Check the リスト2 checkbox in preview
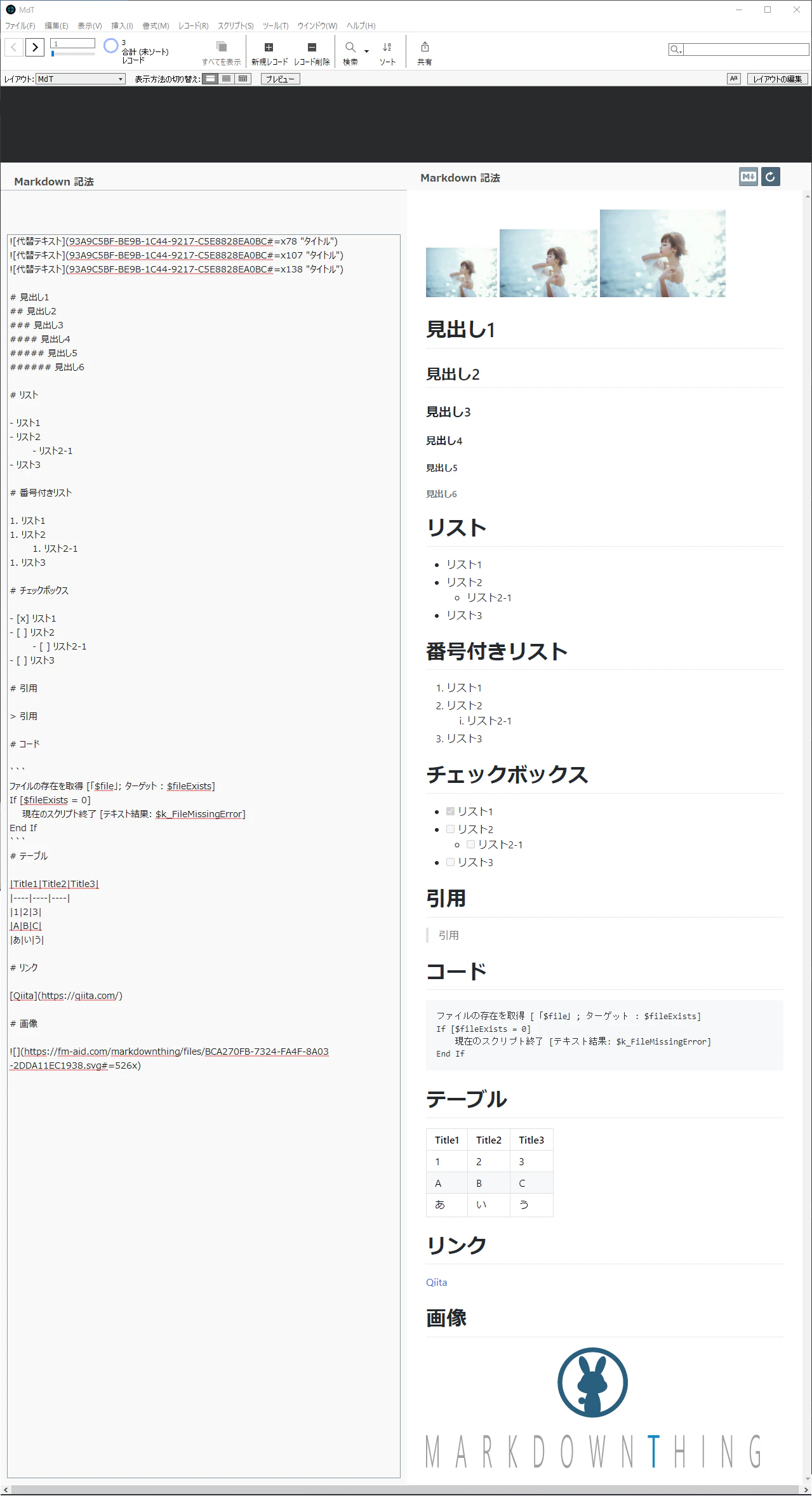This screenshot has height=1496, width=812. pyautogui.click(x=450, y=829)
